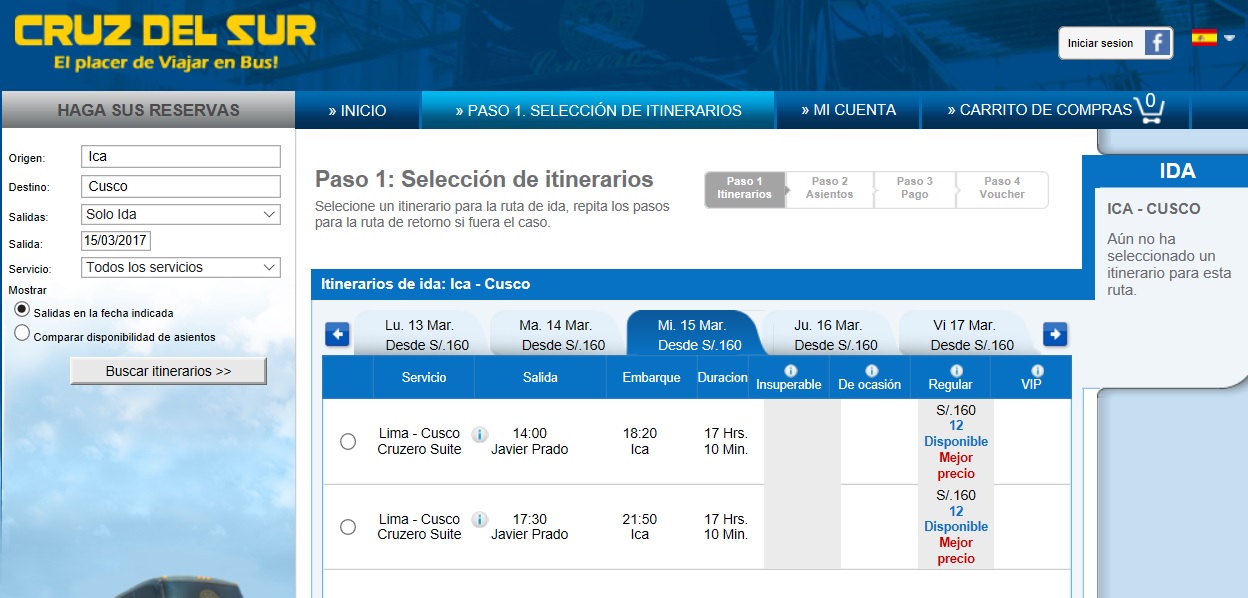This screenshot has width=1248, height=598.
Task: Expand the Servicio Todos los servicios dropdown
Action: coord(181,267)
